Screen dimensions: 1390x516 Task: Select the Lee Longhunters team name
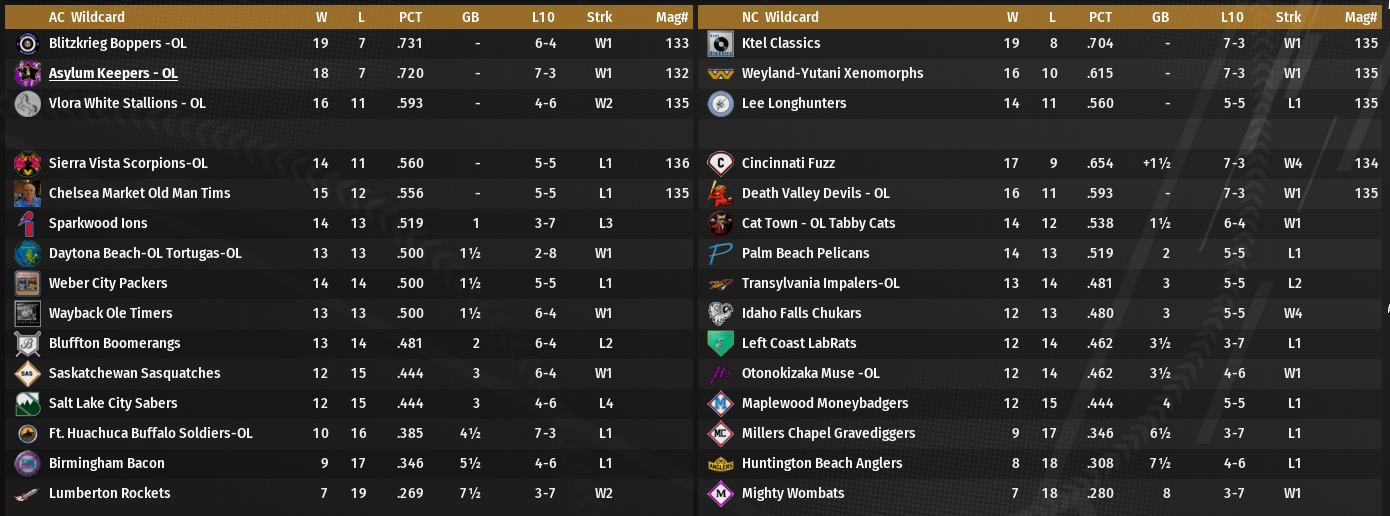click(793, 103)
